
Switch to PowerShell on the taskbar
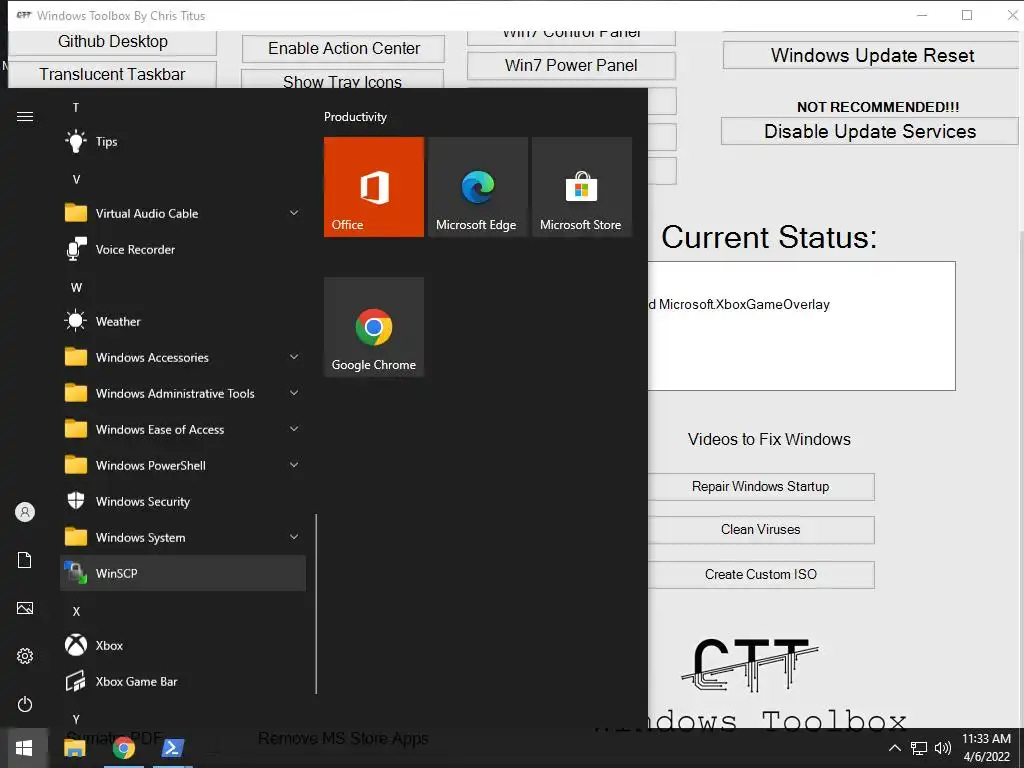click(x=173, y=748)
